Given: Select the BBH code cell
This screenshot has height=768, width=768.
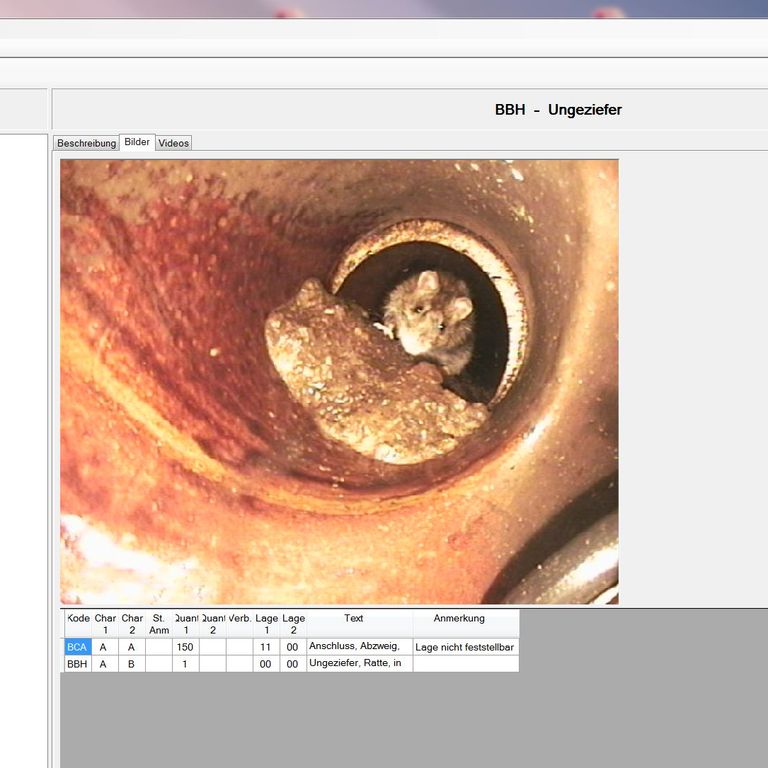Looking at the screenshot, I should click(x=77, y=664).
